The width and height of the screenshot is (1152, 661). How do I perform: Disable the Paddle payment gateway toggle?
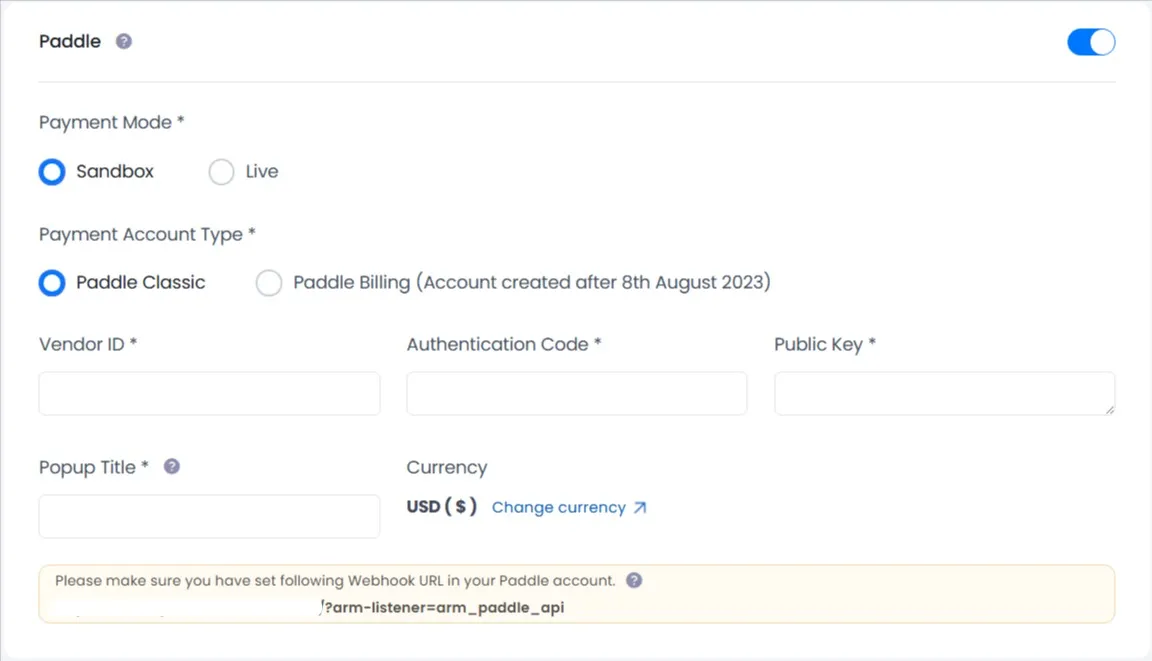[x=1091, y=42]
